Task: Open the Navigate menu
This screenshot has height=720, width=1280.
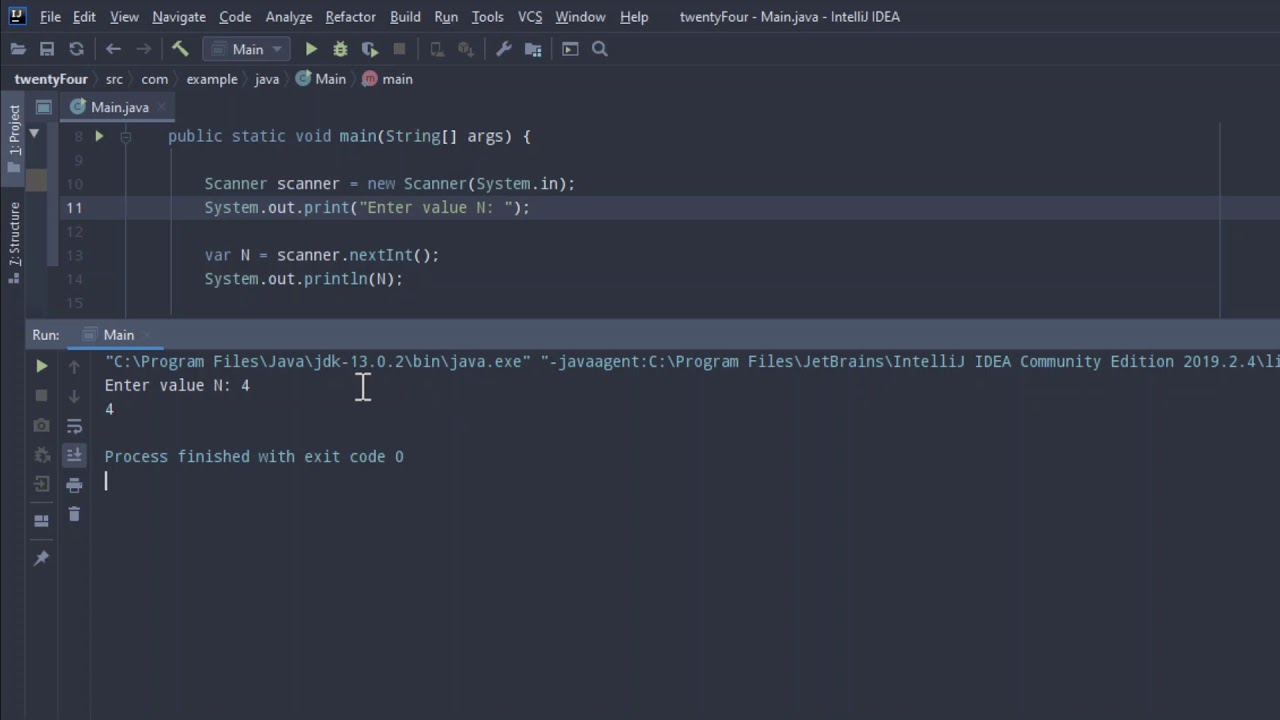Action: tap(179, 17)
